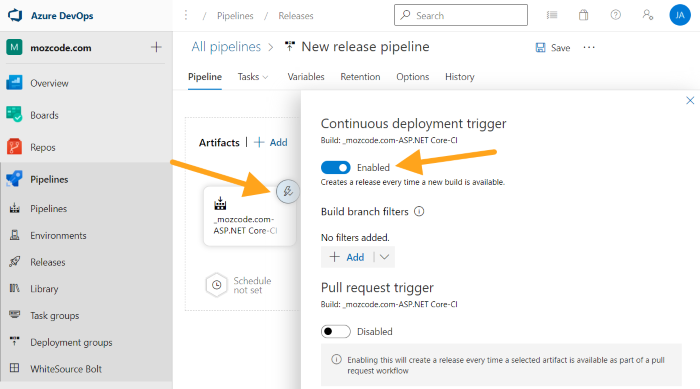The image size is (700, 389).
Task: Click the Pipelines rocket section icon
Action: (14, 179)
